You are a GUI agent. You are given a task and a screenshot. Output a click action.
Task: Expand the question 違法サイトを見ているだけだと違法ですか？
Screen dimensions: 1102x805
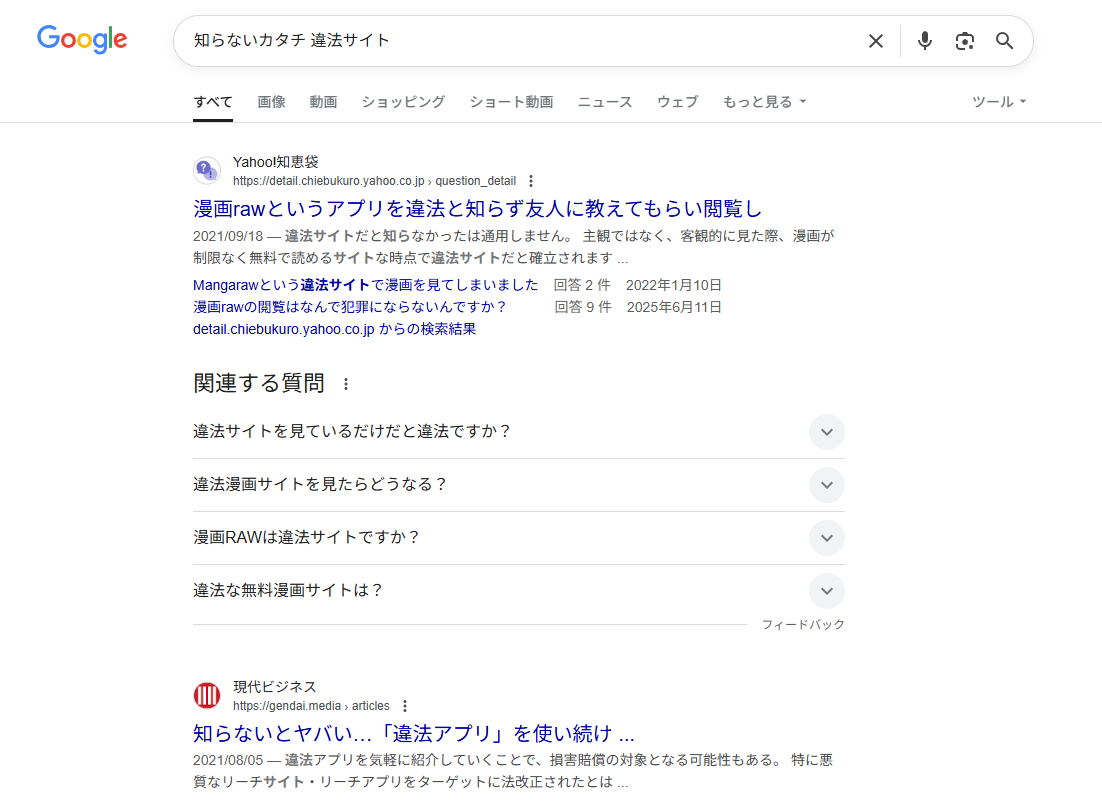(x=827, y=432)
